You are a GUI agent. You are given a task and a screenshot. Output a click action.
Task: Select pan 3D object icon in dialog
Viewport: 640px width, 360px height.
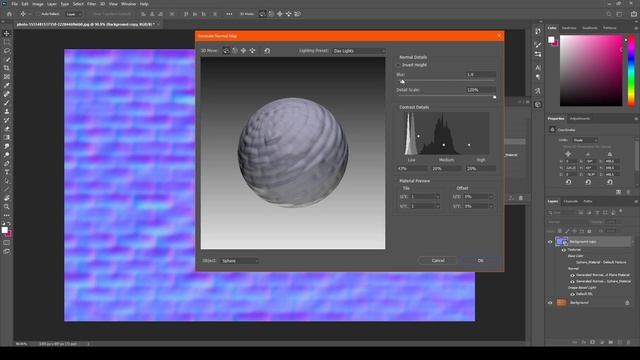point(244,51)
